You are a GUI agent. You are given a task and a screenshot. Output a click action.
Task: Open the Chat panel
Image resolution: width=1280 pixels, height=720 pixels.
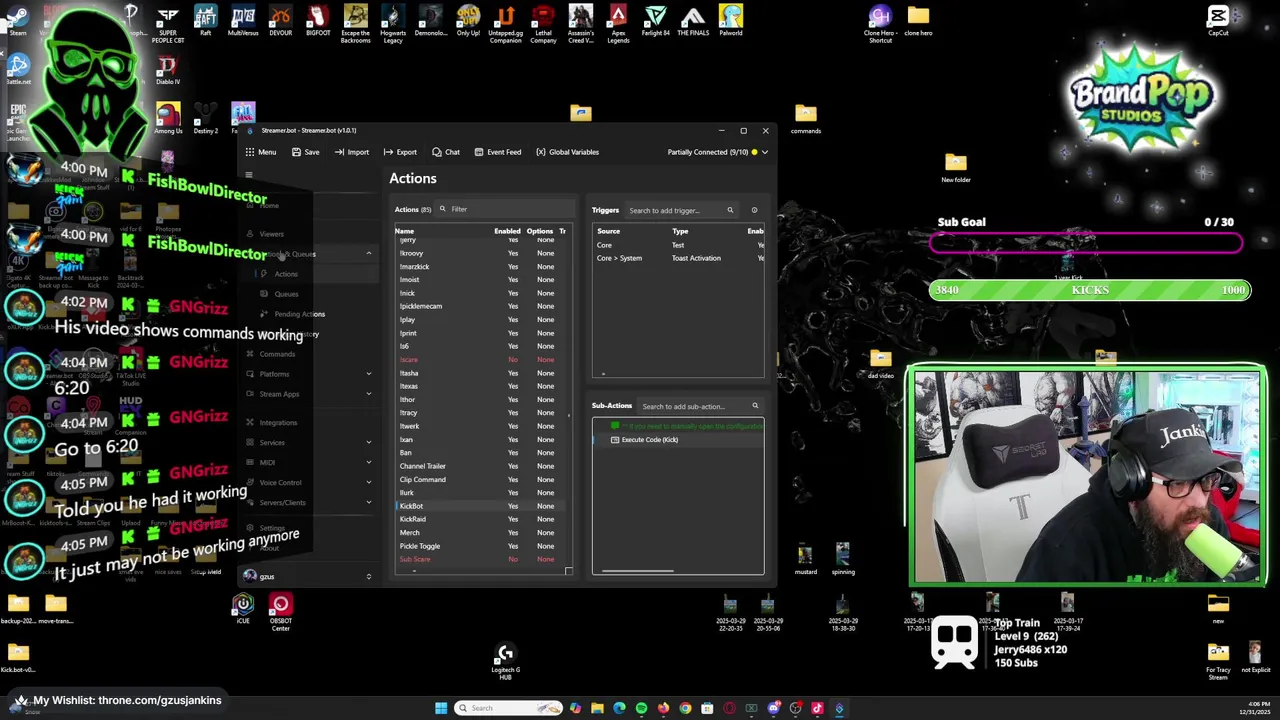coord(446,152)
